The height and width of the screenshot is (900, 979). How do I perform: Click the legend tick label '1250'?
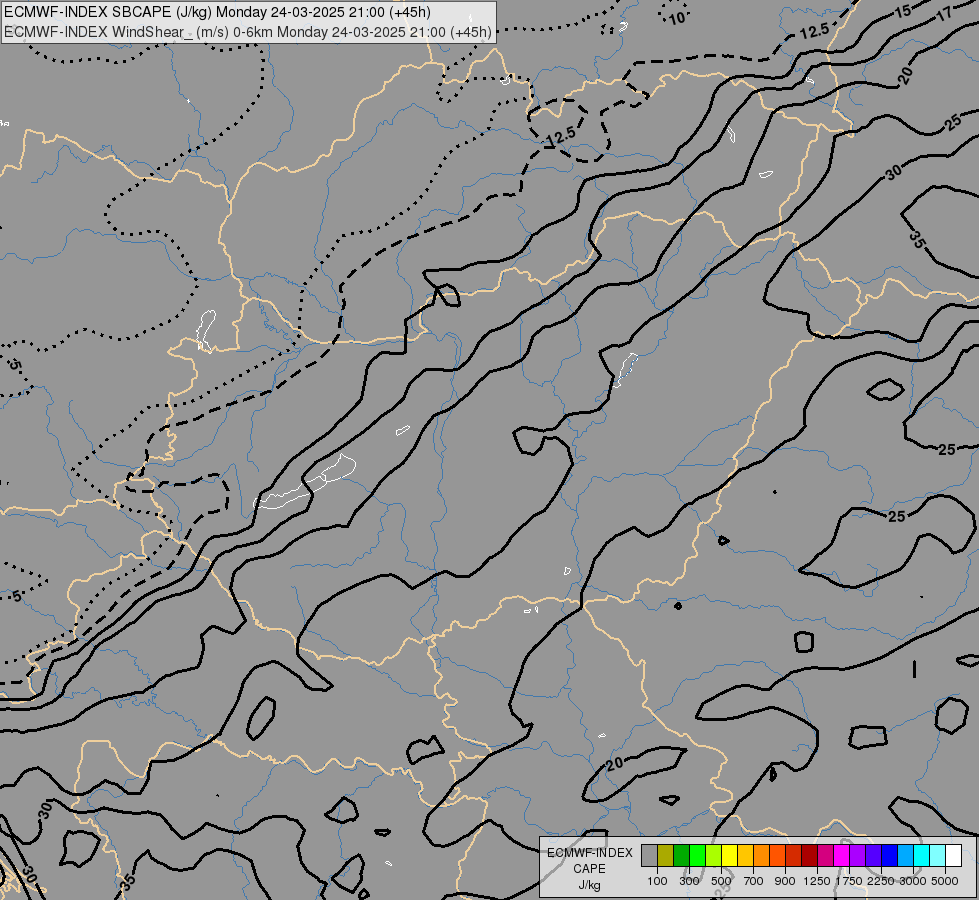point(817,881)
